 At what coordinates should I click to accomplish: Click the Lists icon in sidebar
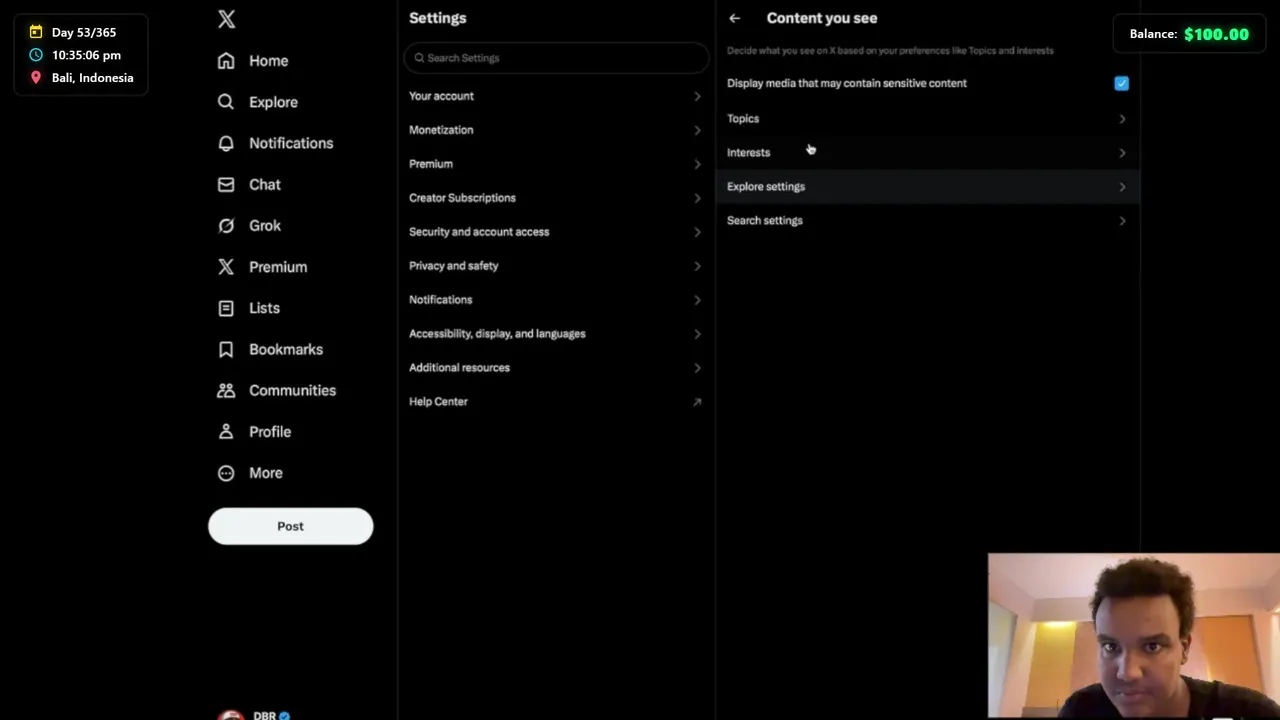[226, 308]
